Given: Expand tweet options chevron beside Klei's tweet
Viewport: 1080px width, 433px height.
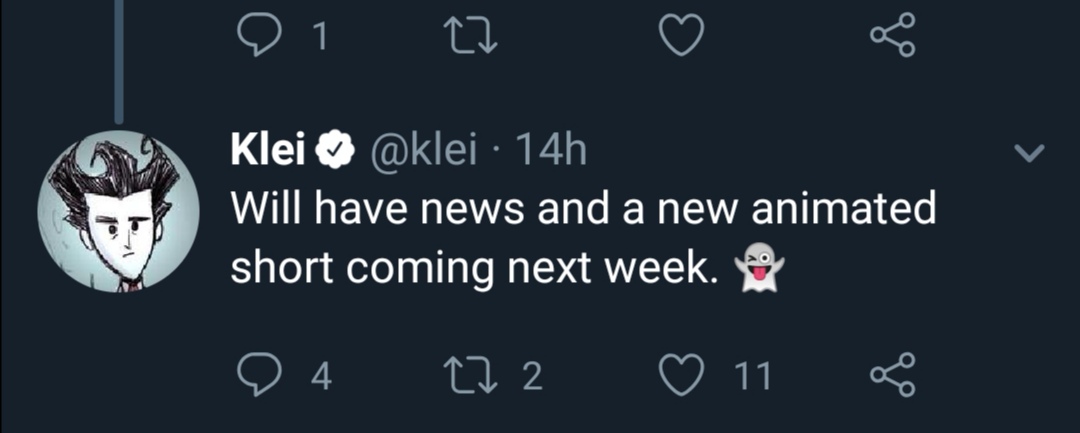Looking at the screenshot, I should point(1030,153).
